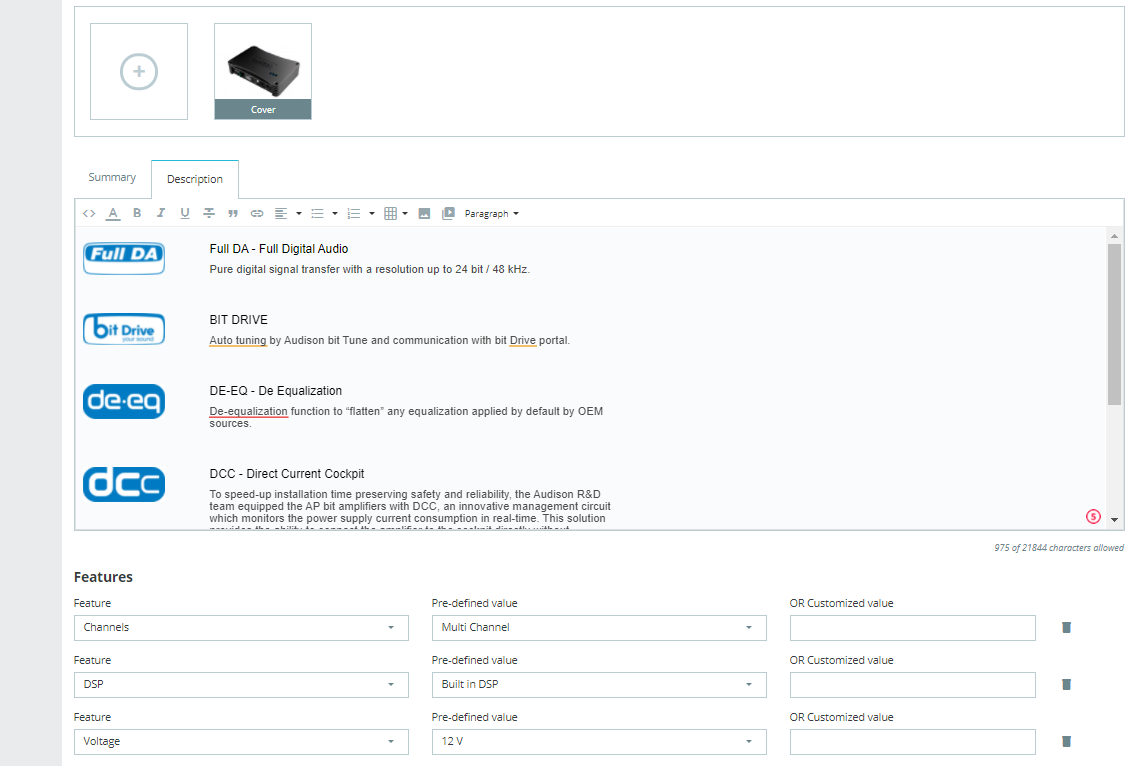Click the Full DA logo image
Viewport: 1144px width, 766px height.
[124, 258]
